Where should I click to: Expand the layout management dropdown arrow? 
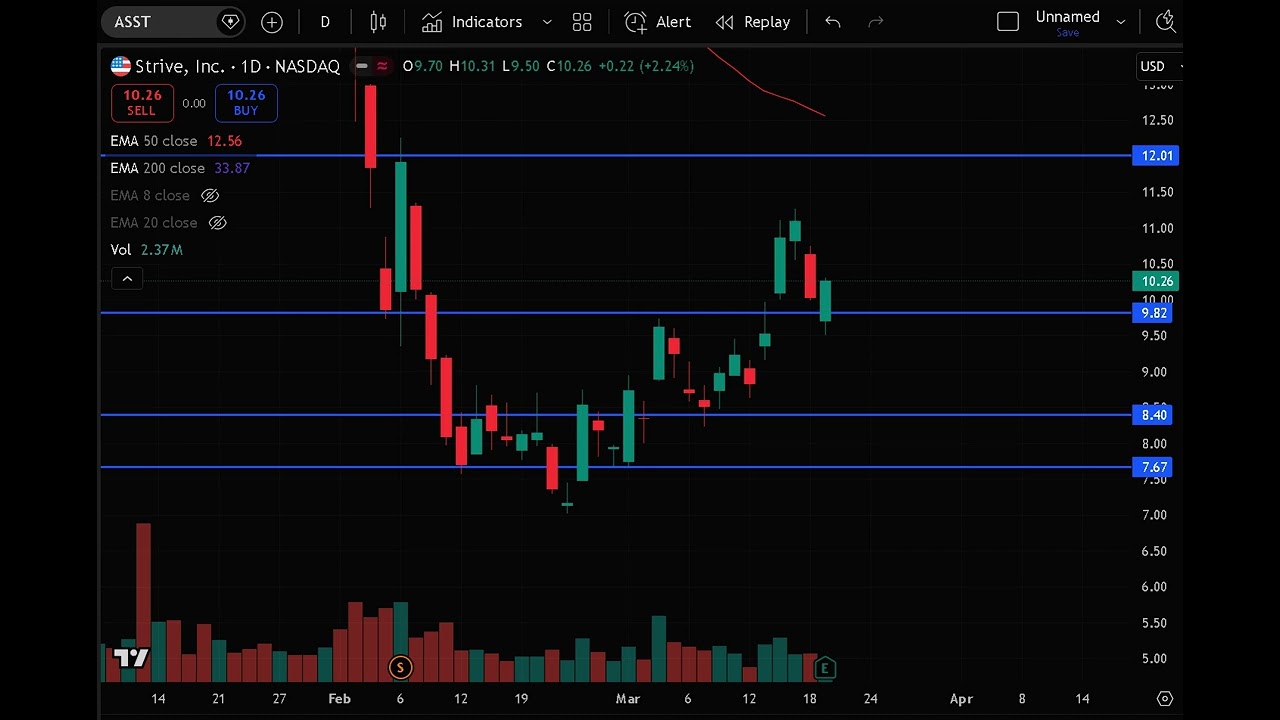point(1121,21)
